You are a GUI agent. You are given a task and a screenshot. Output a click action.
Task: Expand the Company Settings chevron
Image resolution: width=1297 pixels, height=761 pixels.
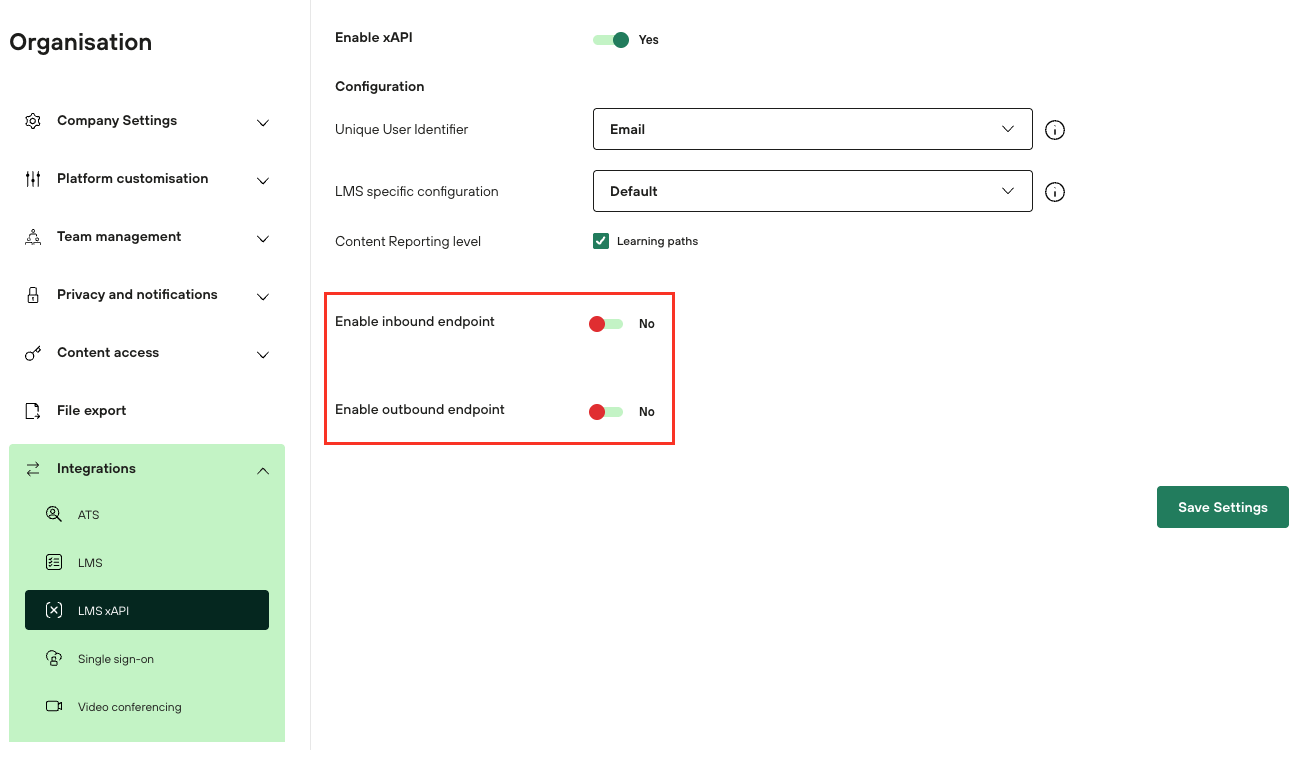pyautogui.click(x=263, y=123)
